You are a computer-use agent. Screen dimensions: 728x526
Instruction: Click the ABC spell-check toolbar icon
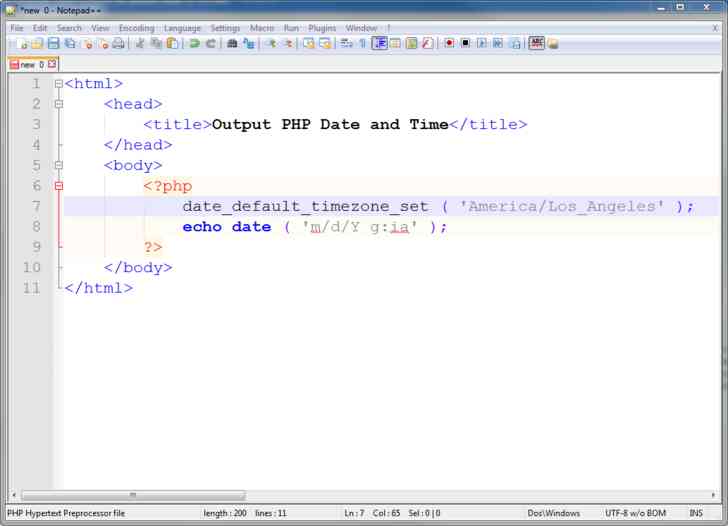click(x=536, y=43)
